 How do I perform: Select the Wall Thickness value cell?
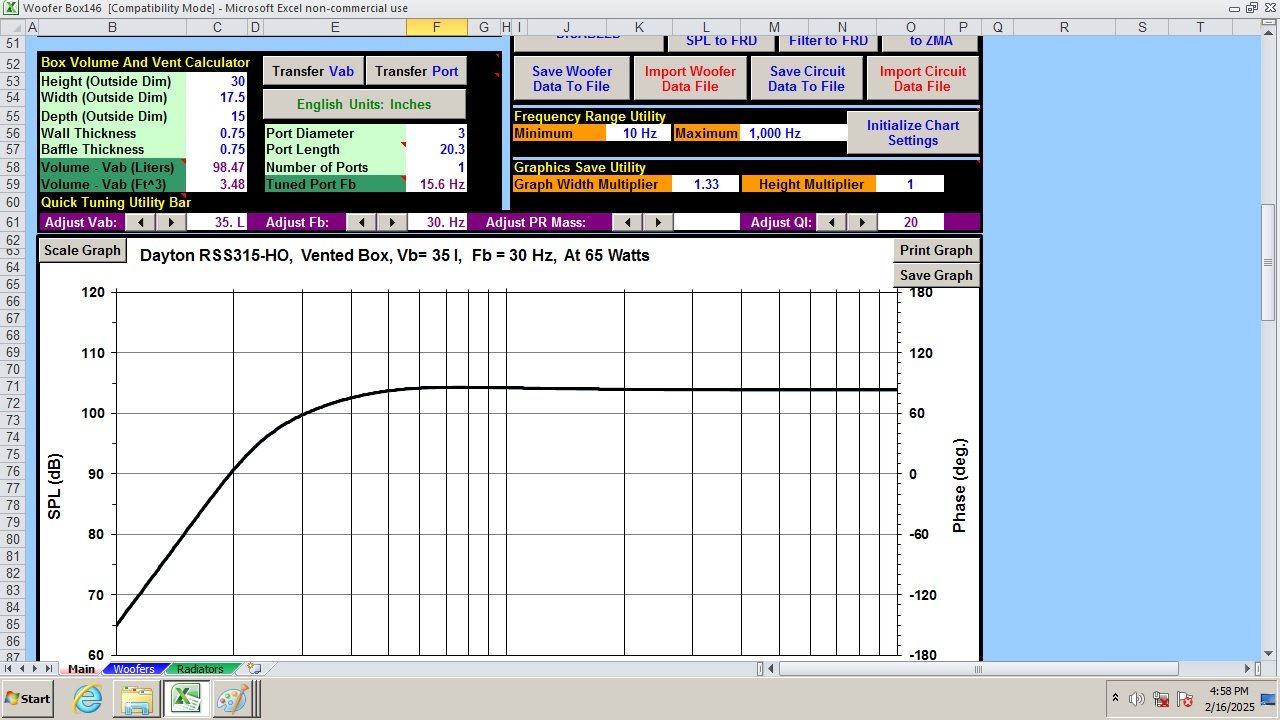pyautogui.click(x=217, y=133)
